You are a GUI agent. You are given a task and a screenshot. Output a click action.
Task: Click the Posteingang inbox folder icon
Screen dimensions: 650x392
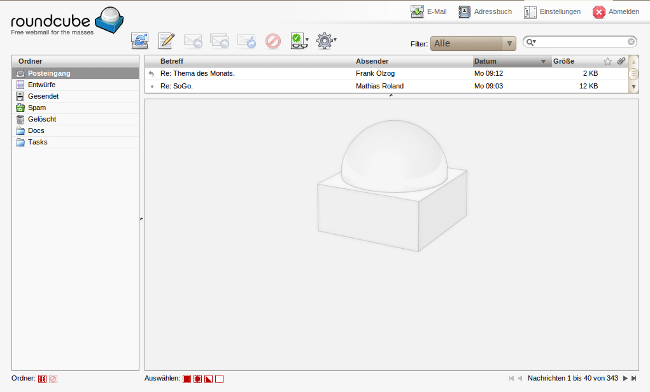tap(20, 73)
